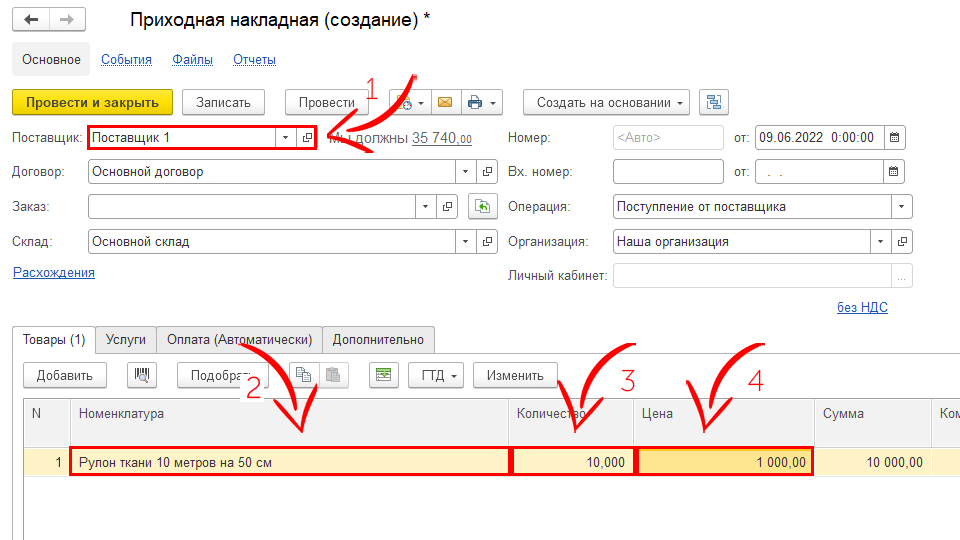The height and width of the screenshot is (540, 960).
Task: Click the Вх. номер input field
Action: (667, 172)
